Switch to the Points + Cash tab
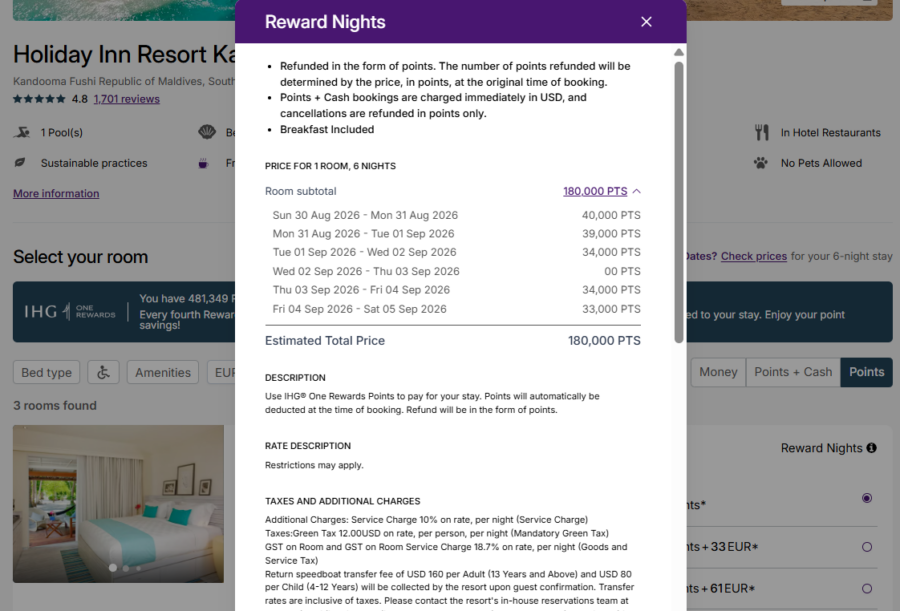Screen dimensions: 900x611 793,372
